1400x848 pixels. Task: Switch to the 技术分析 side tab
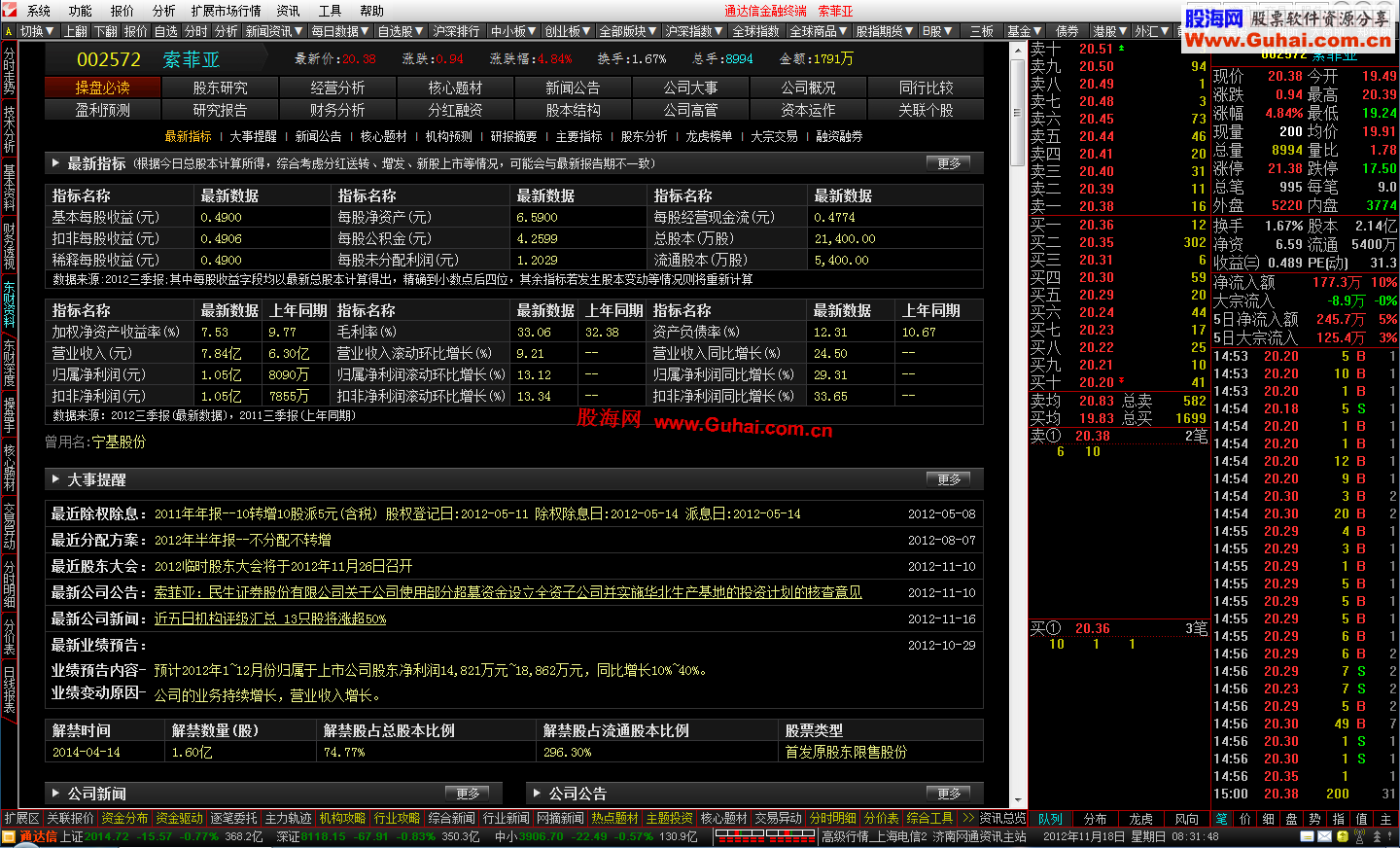9,130
